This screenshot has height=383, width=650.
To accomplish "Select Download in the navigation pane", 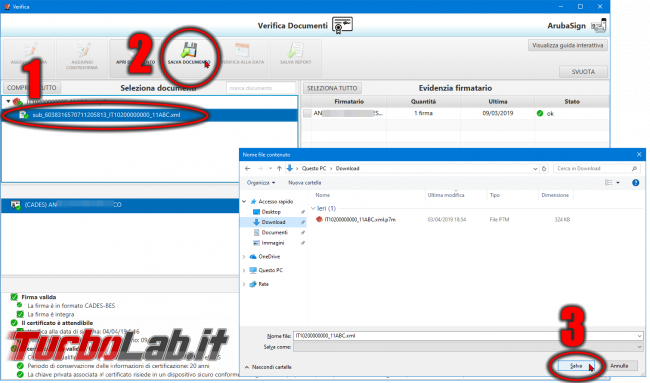I will pos(273,222).
